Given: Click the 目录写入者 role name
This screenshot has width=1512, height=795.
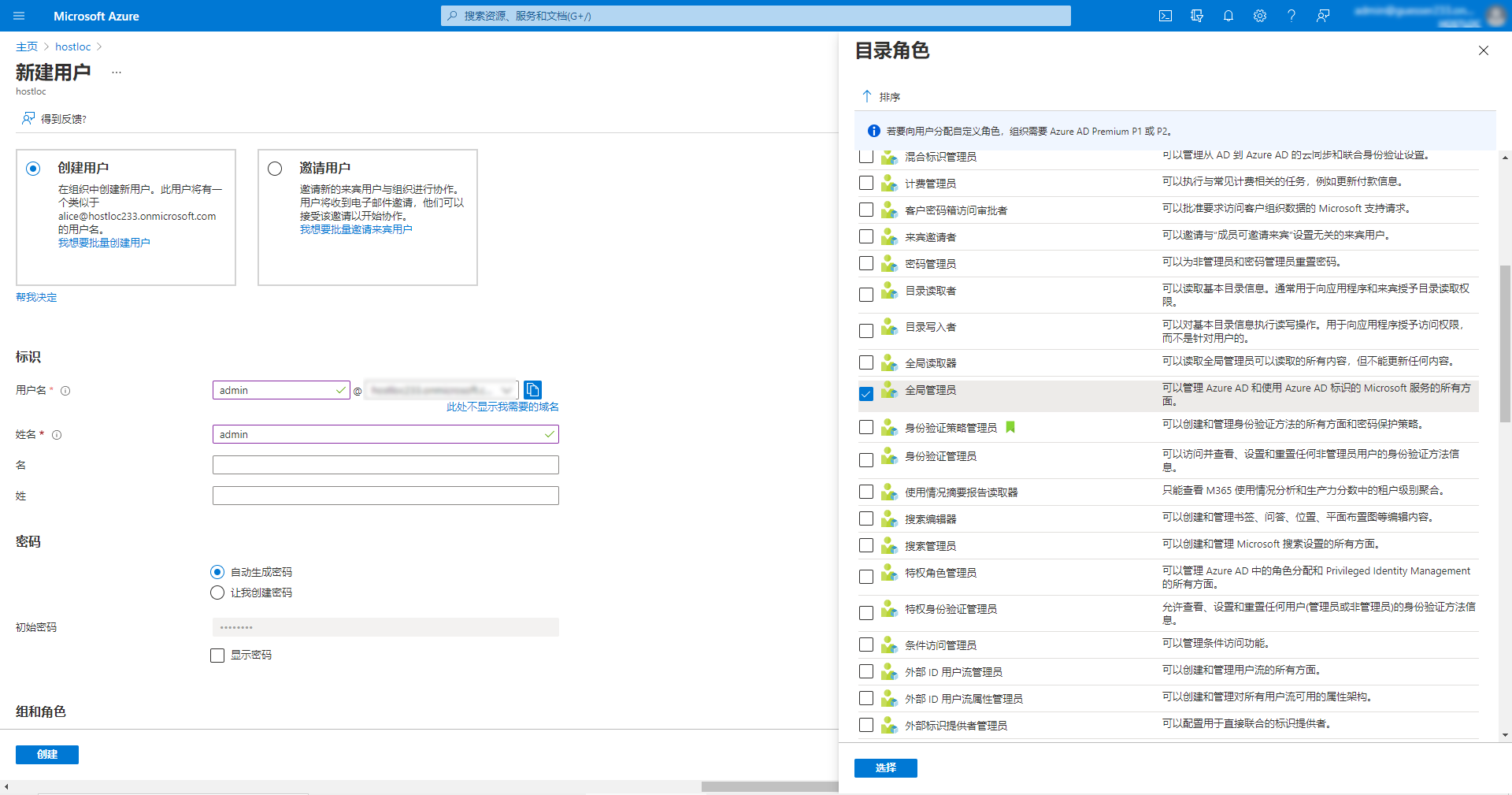Looking at the screenshot, I should click(x=930, y=327).
